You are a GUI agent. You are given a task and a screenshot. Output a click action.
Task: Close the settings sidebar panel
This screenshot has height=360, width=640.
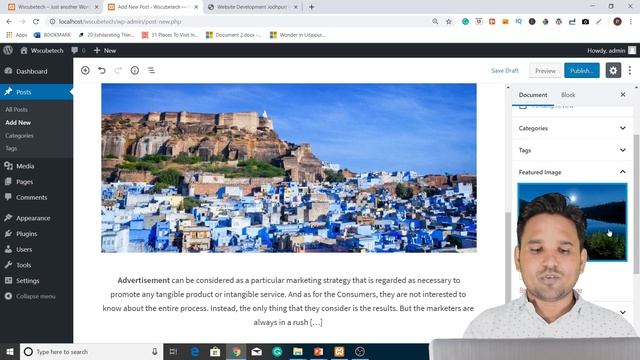coord(623,95)
